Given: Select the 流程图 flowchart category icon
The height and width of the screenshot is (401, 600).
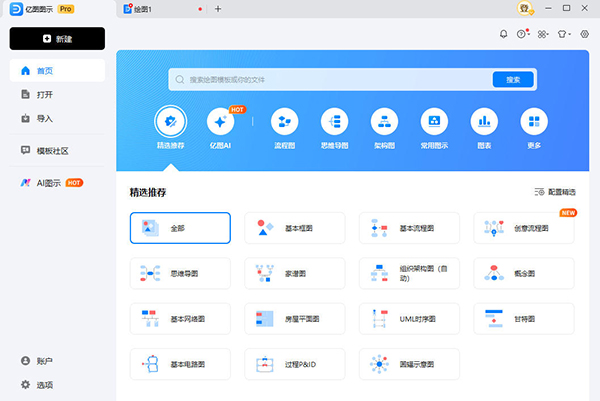Looking at the screenshot, I should [284, 122].
